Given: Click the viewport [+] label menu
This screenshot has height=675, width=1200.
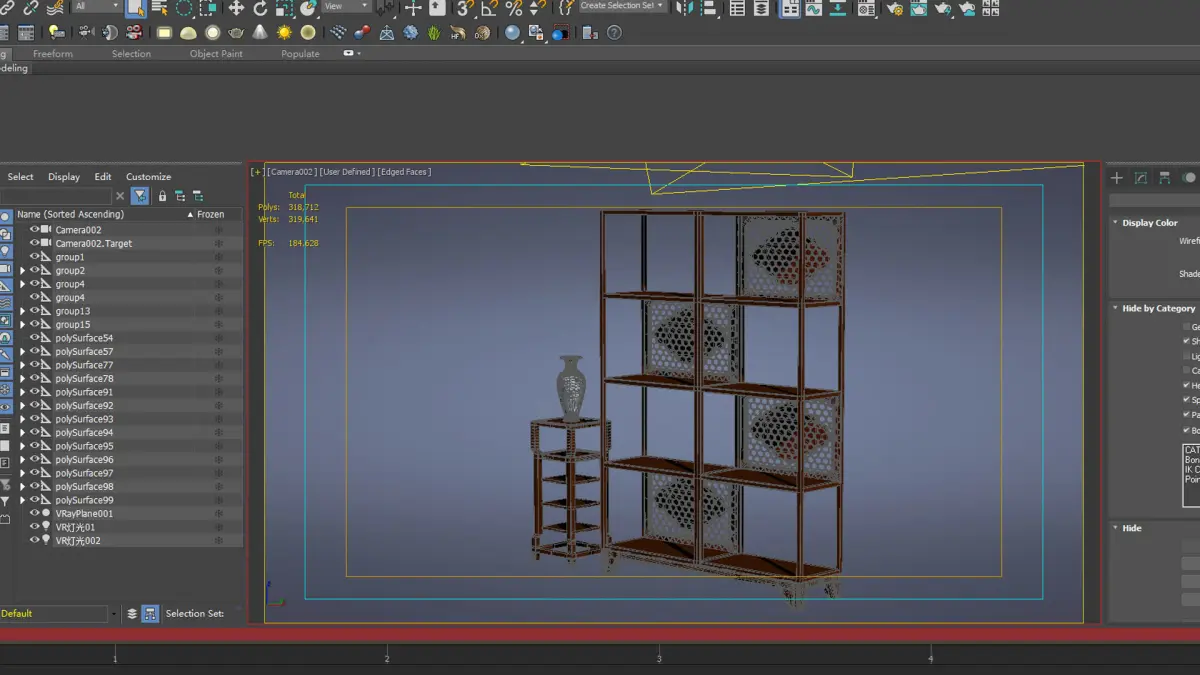Looking at the screenshot, I should 257,172.
